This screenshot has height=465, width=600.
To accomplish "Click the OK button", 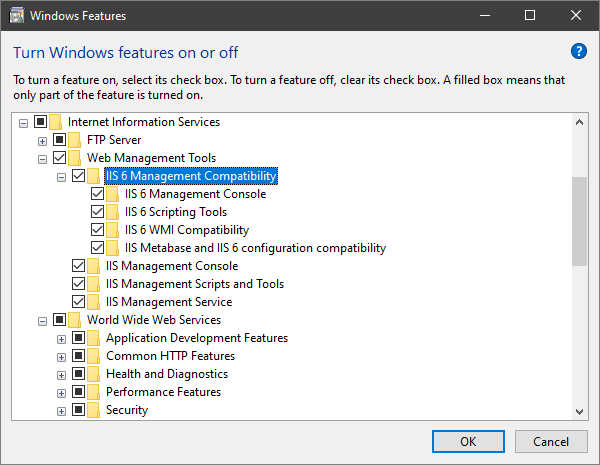I will (468, 442).
